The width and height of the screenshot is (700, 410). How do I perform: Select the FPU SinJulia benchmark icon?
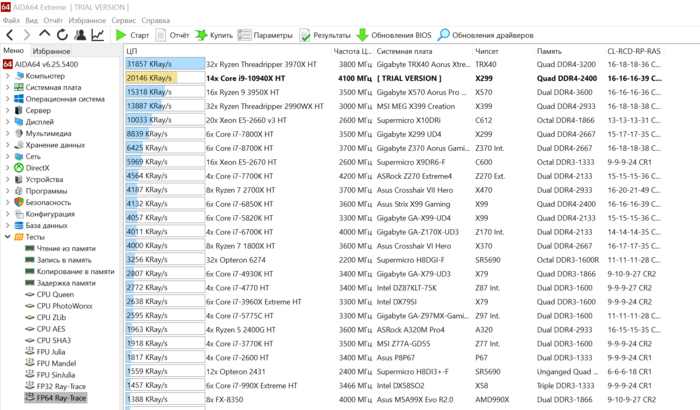29,375
